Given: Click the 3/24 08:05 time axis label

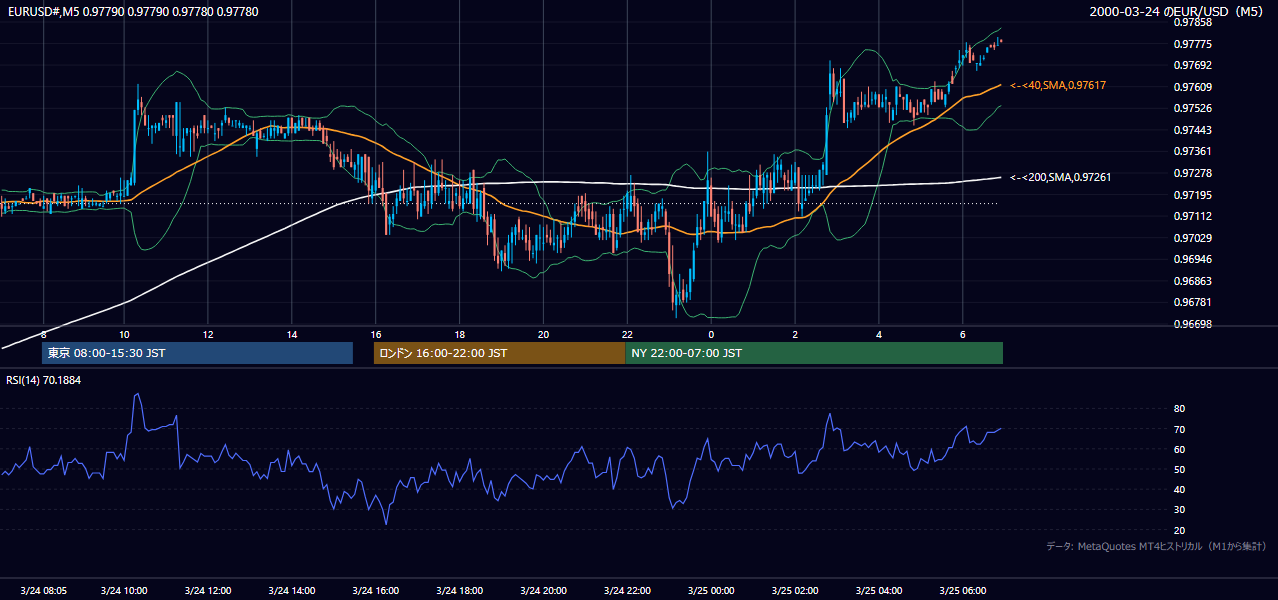Looking at the screenshot, I should 44,590.
